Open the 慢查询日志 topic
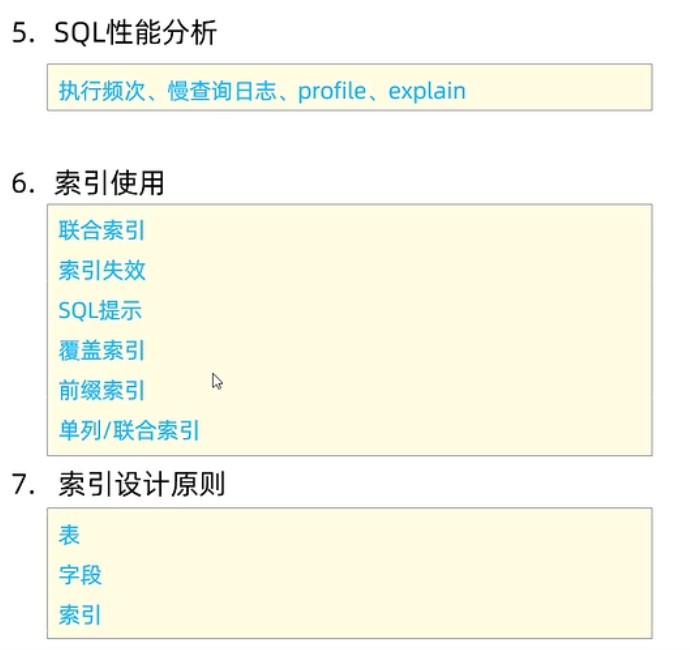 [x=203, y=91]
